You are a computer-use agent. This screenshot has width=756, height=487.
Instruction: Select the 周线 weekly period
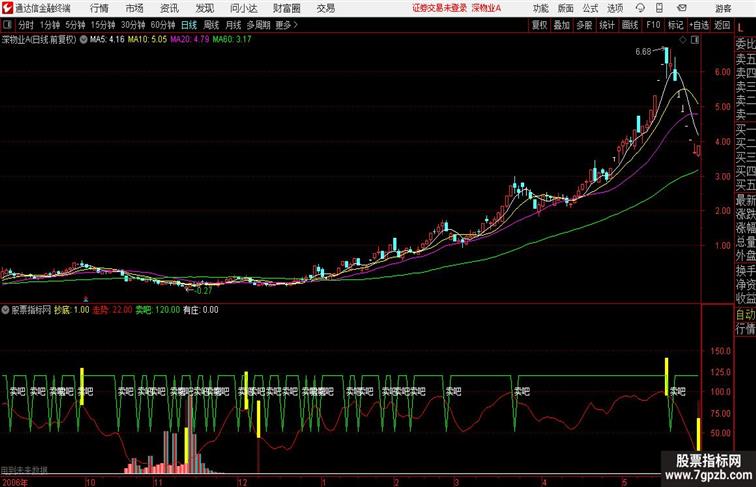211,25
